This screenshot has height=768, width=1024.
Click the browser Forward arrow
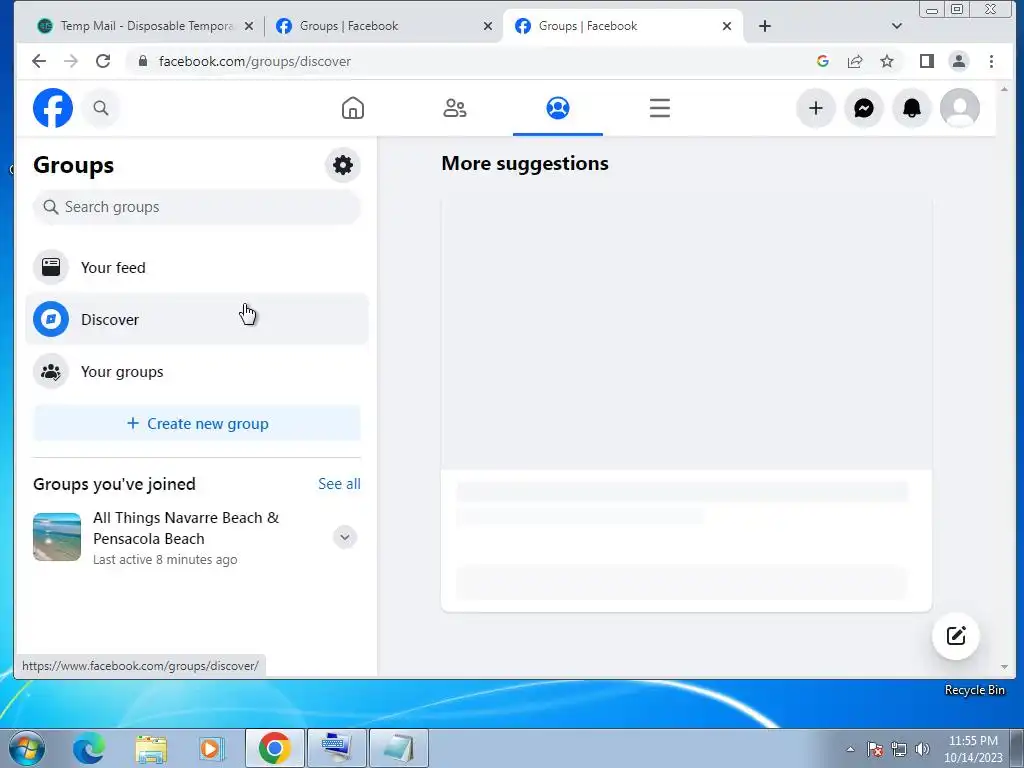point(71,61)
